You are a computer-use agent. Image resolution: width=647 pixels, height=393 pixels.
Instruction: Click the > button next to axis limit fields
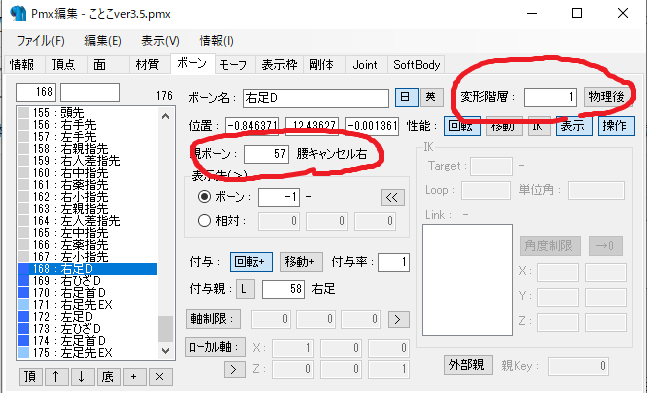(398, 319)
